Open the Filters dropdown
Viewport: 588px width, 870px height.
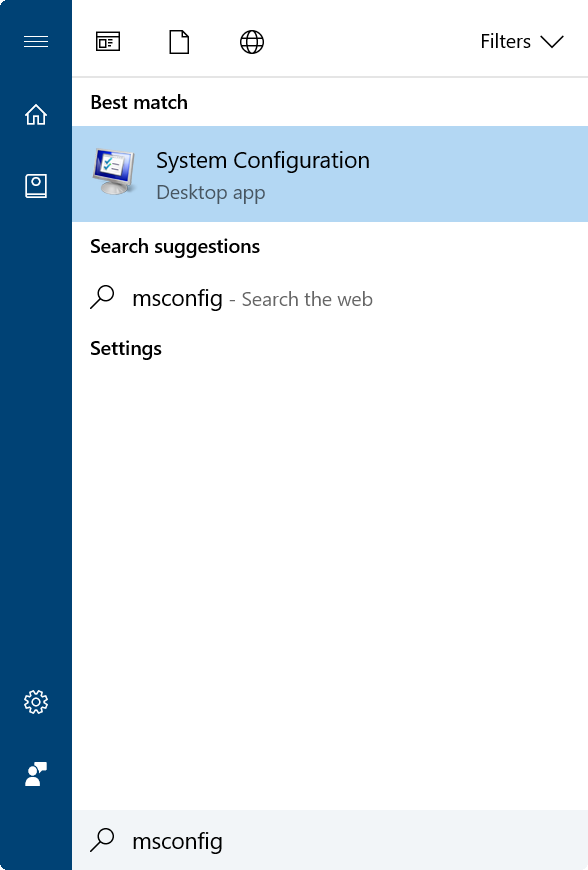[505, 41]
